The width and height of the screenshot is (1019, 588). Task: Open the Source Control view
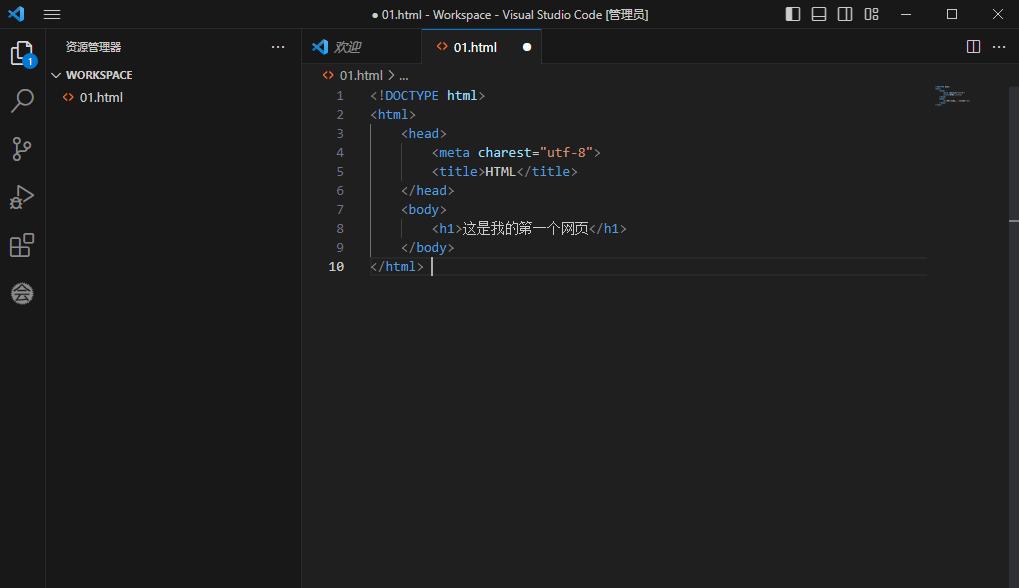coord(22,148)
